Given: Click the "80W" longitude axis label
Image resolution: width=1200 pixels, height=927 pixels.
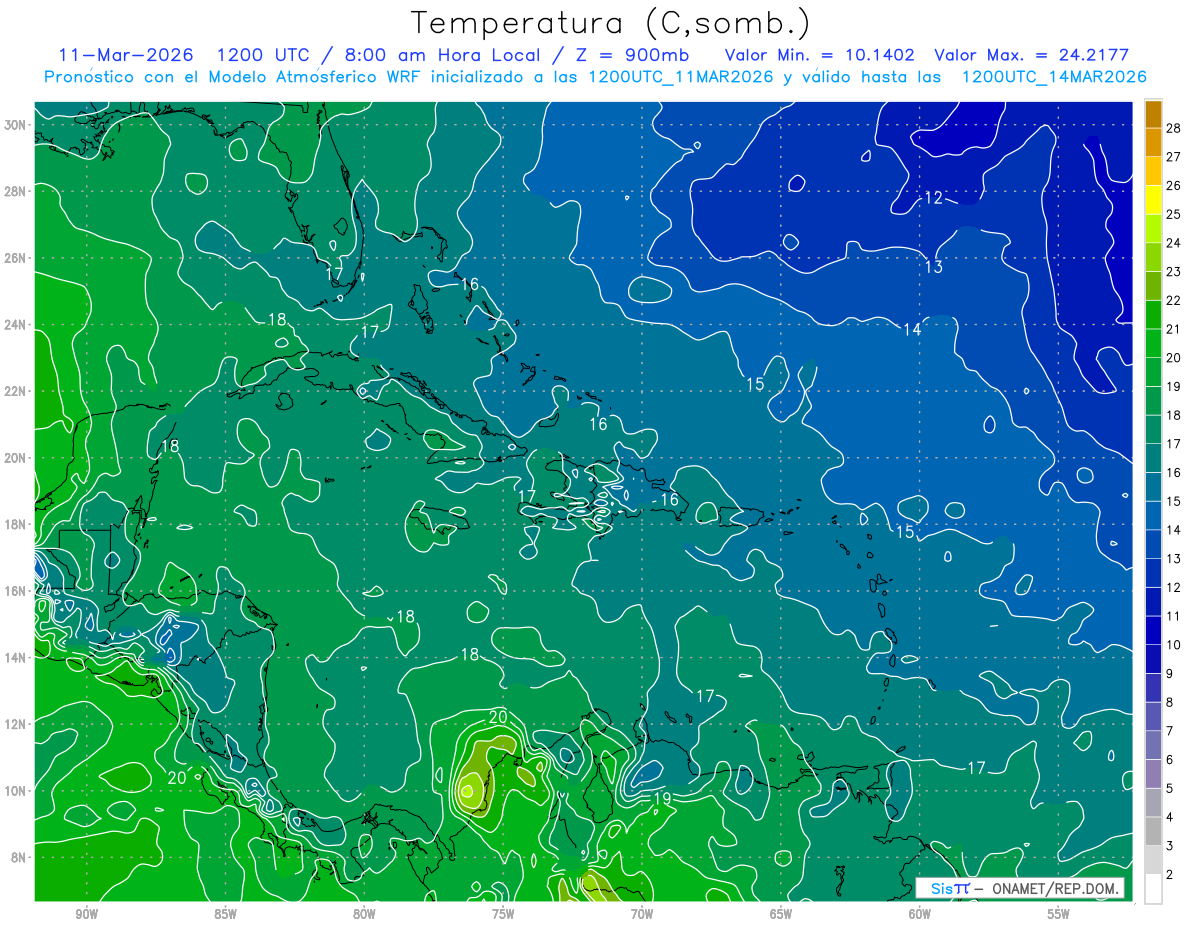Looking at the screenshot, I should pos(364,914).
